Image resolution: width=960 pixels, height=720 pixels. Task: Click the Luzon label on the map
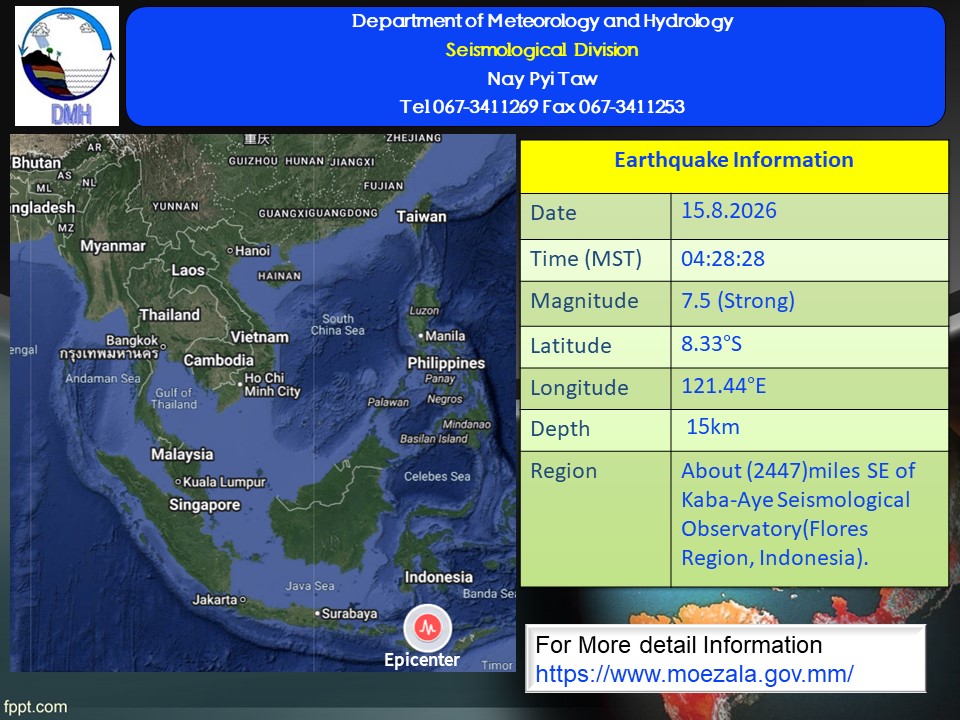(424, 311)
